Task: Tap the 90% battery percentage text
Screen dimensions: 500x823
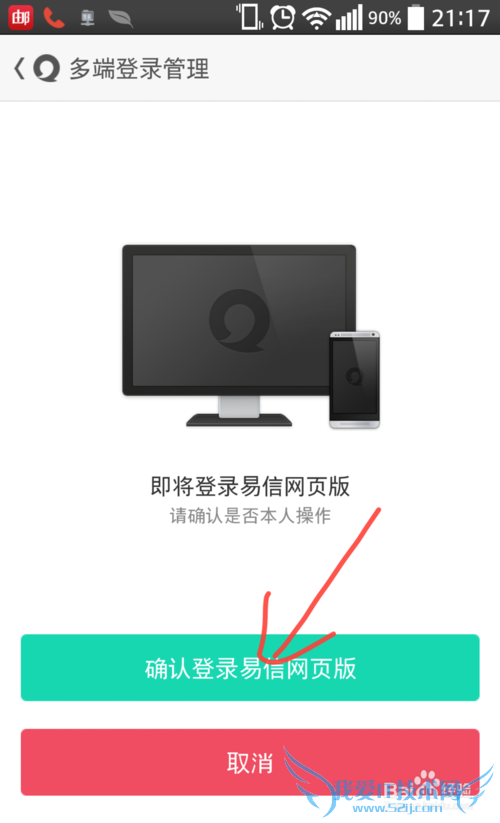Action: [384, 18]
